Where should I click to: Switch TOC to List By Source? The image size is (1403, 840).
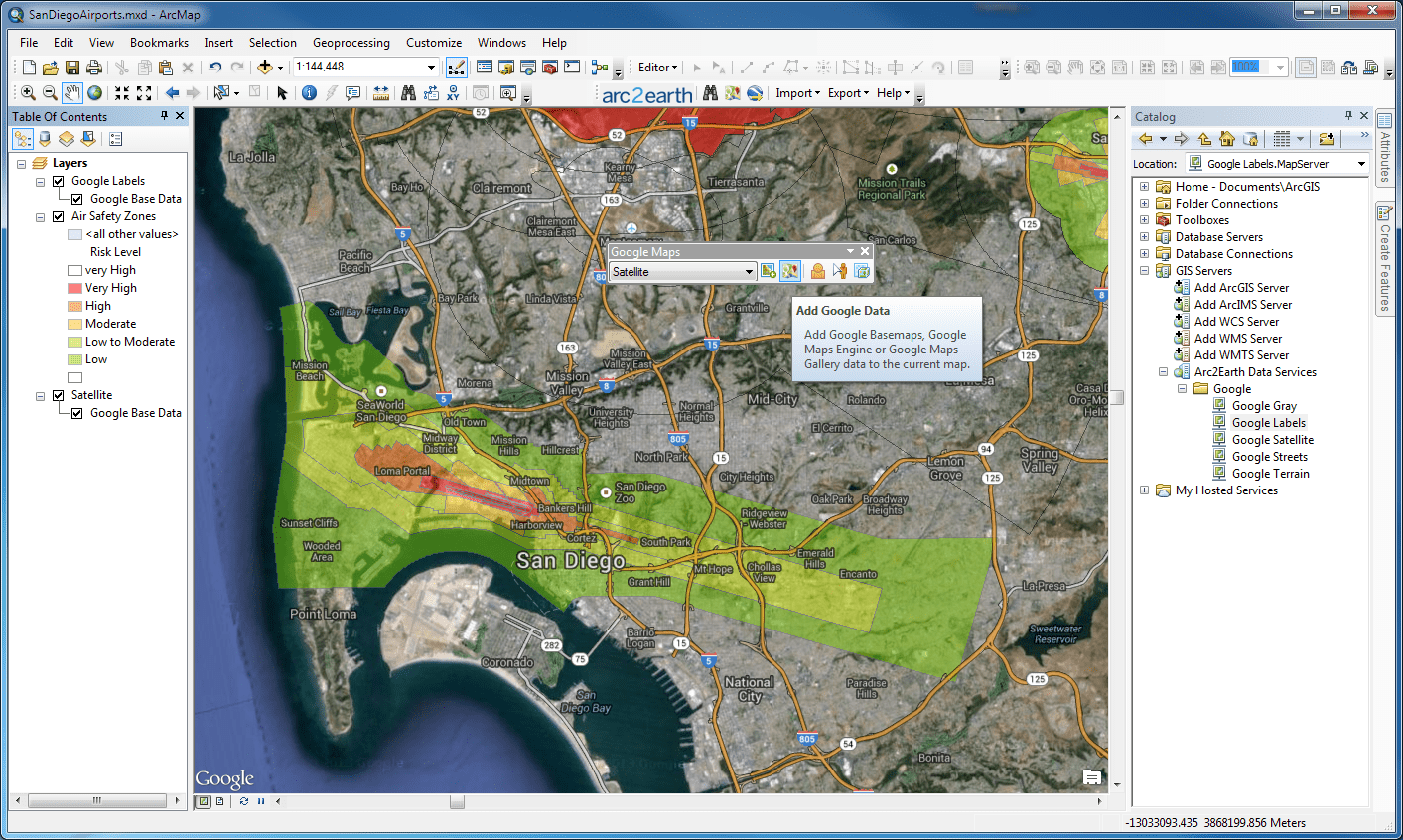(45, 139)
